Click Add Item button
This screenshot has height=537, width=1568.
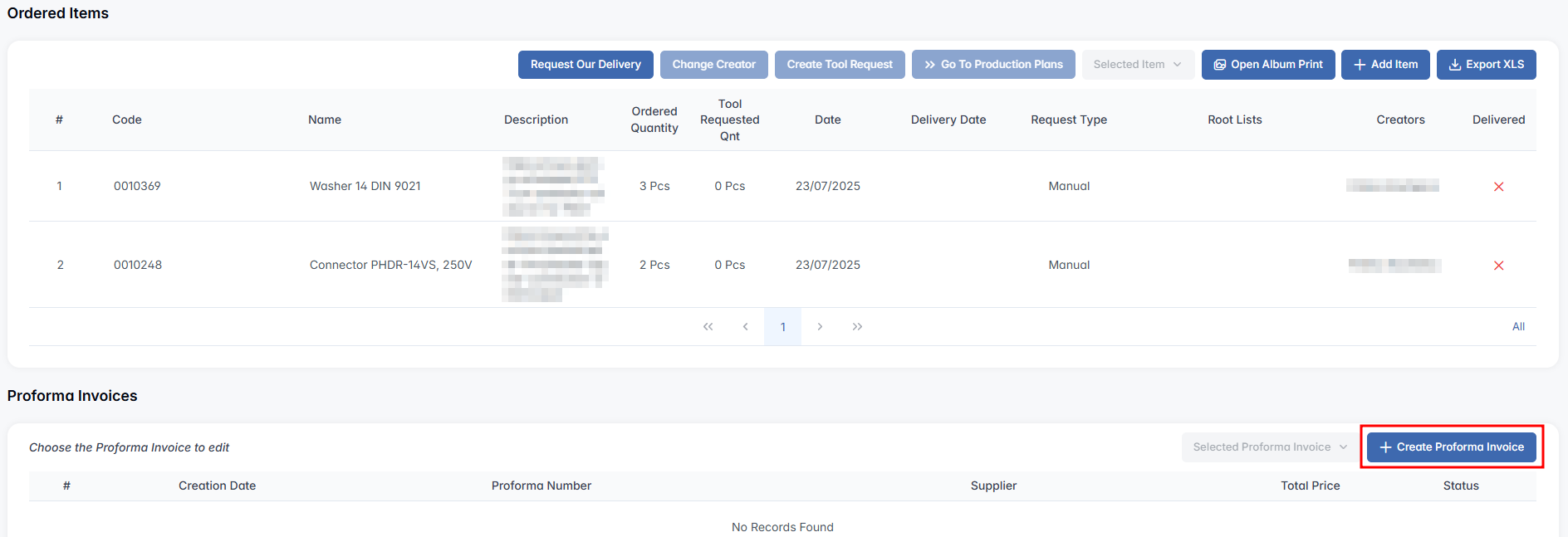pyautogui.click(x=1385, y=65)
